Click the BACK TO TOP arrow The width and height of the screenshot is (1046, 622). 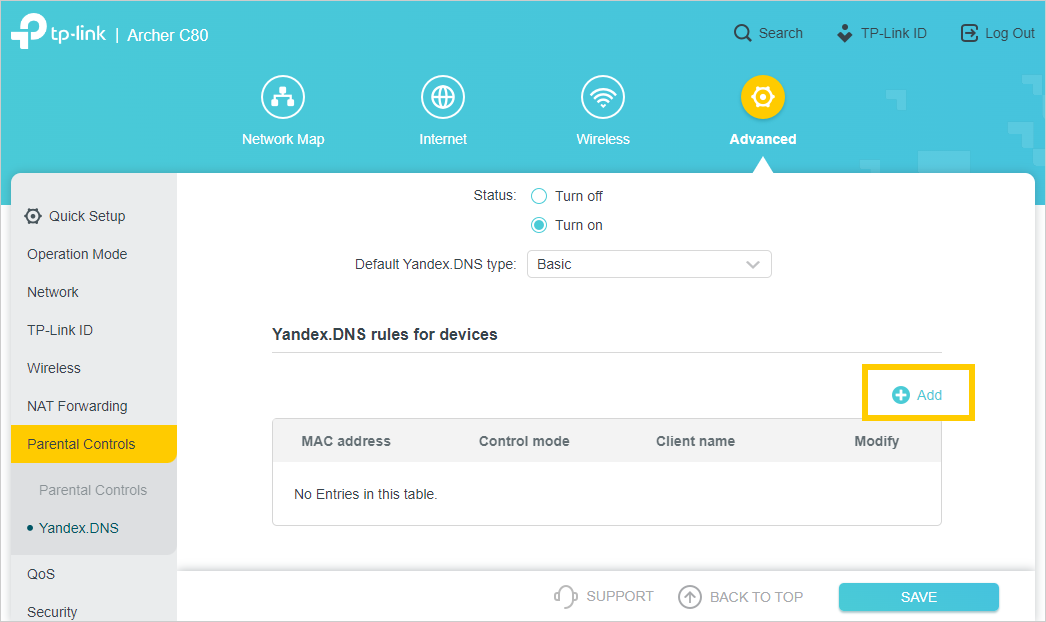pos(690,597)
